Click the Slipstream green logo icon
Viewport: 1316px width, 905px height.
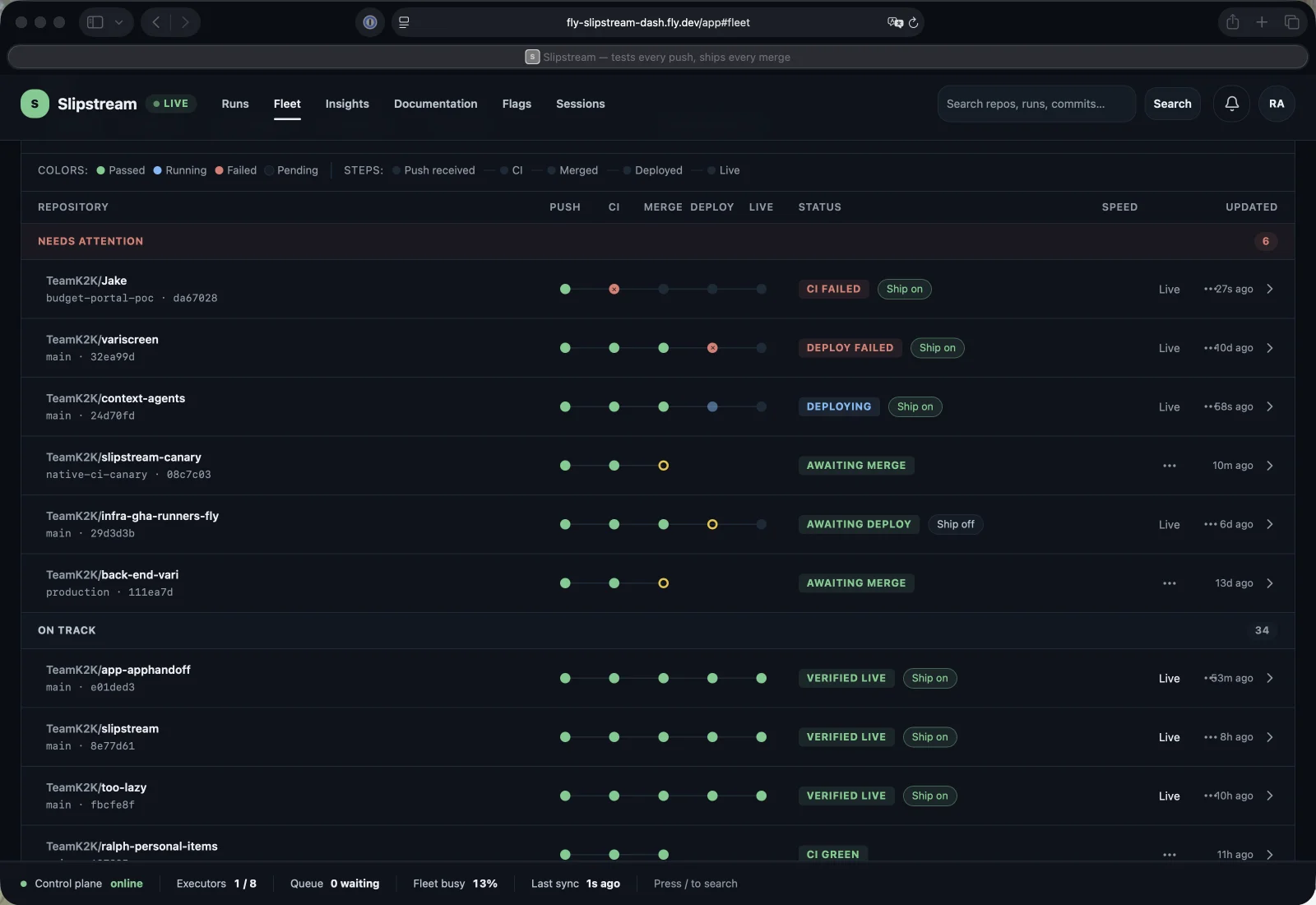pos(35,104)
